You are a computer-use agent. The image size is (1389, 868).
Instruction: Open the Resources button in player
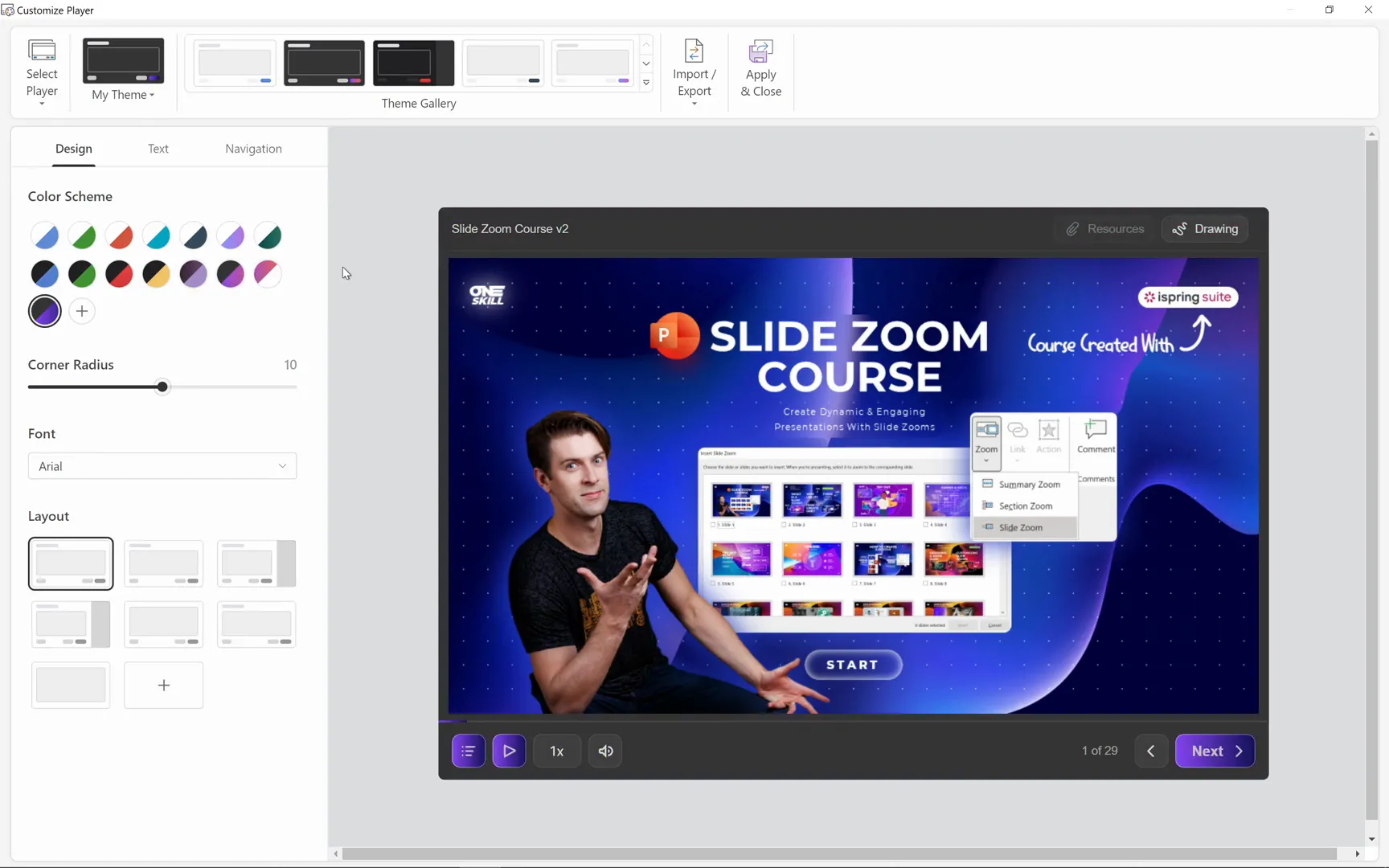click(1105, 229)
